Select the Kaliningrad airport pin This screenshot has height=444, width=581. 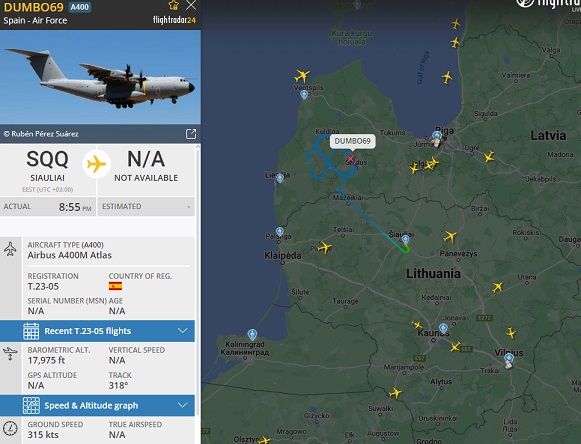252,335
